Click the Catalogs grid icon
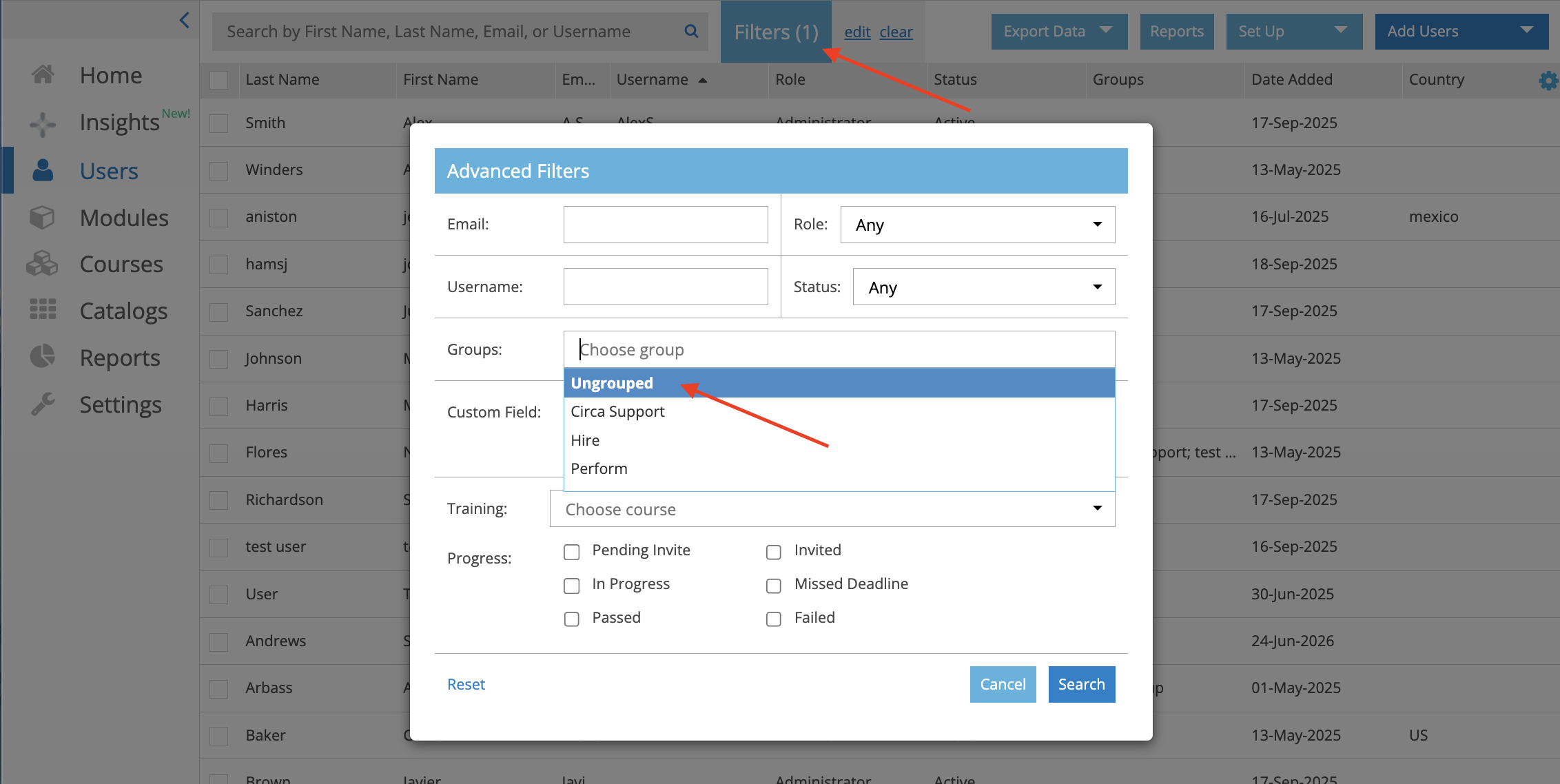The height and width of the screenshot is (784, 1560). (x=43, y=309)
